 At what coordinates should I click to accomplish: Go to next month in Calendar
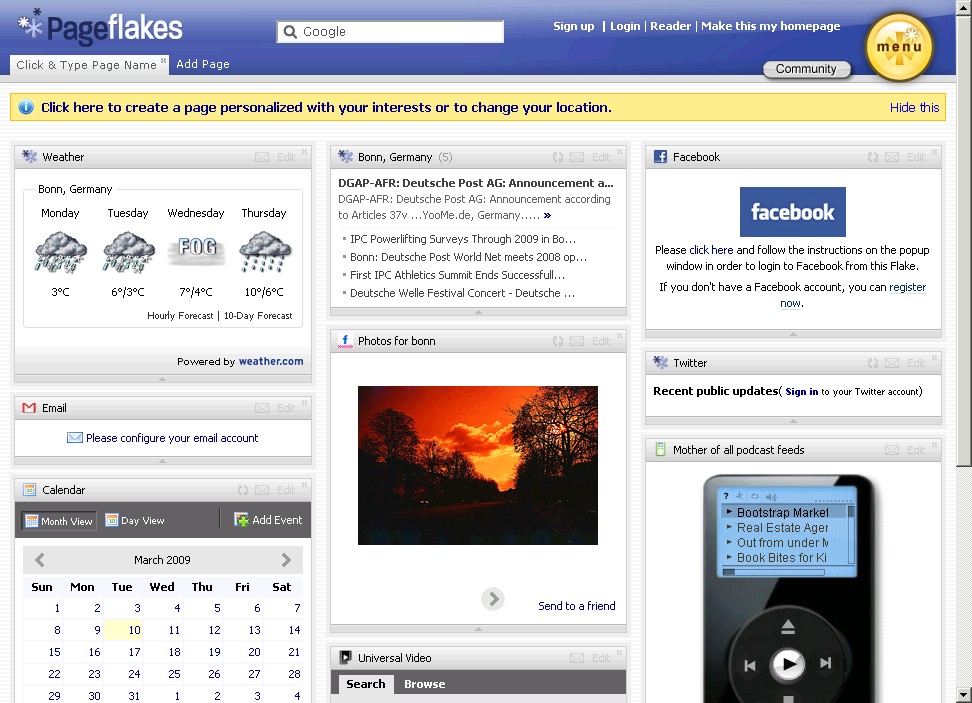[286, 560]
